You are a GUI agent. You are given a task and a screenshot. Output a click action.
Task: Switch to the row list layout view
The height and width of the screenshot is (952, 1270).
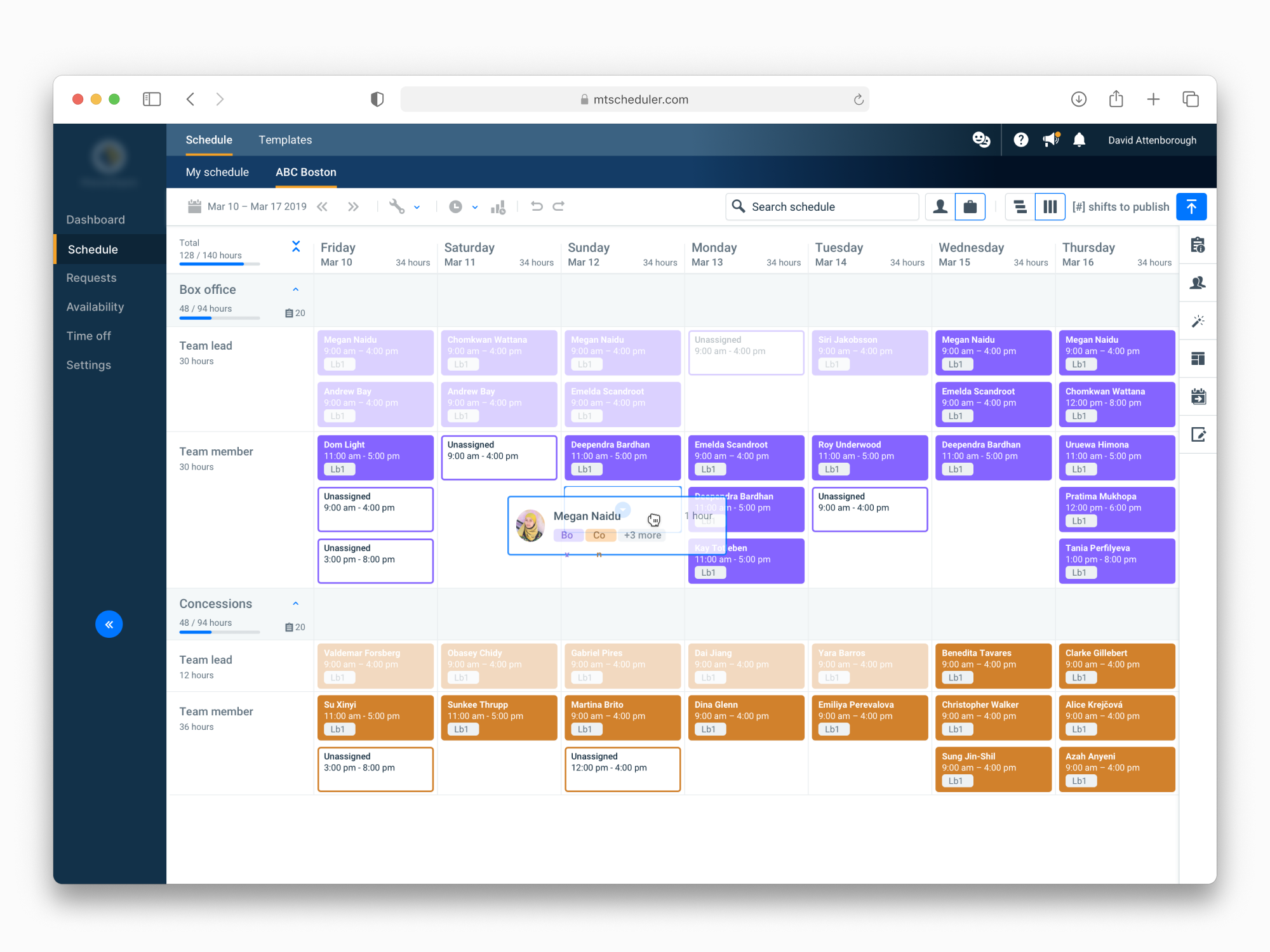(x=1020, y=207)
